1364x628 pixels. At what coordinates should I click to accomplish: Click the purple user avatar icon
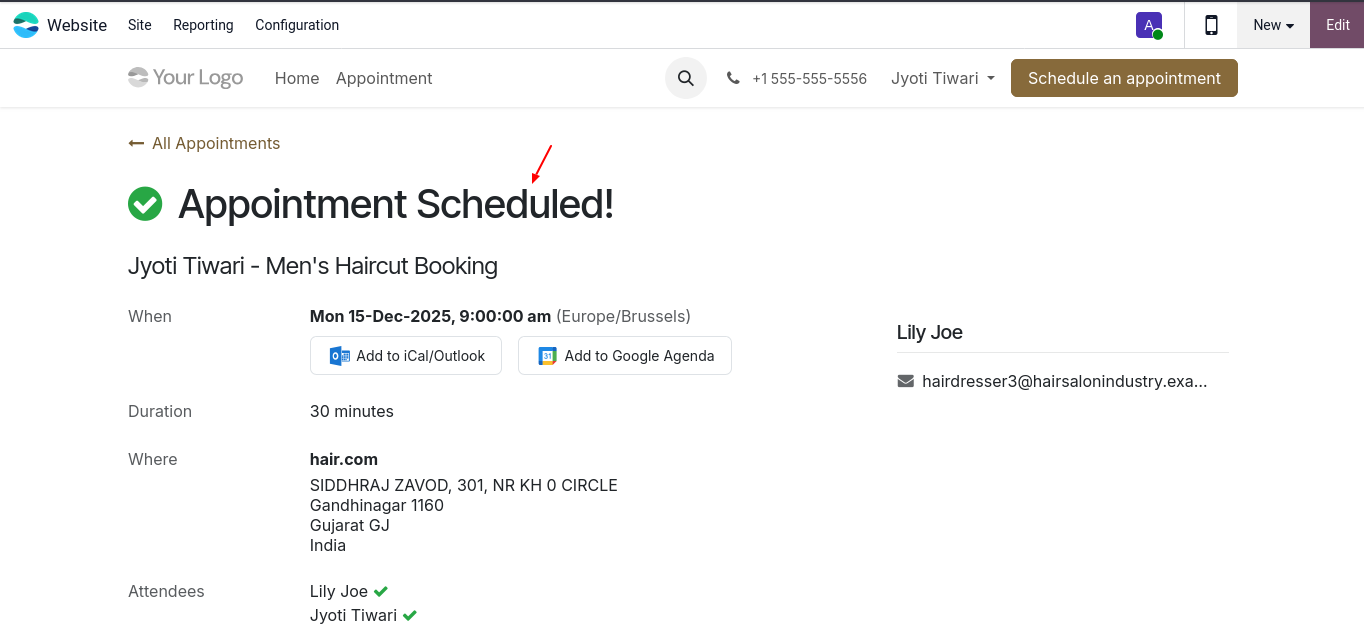1148,25
